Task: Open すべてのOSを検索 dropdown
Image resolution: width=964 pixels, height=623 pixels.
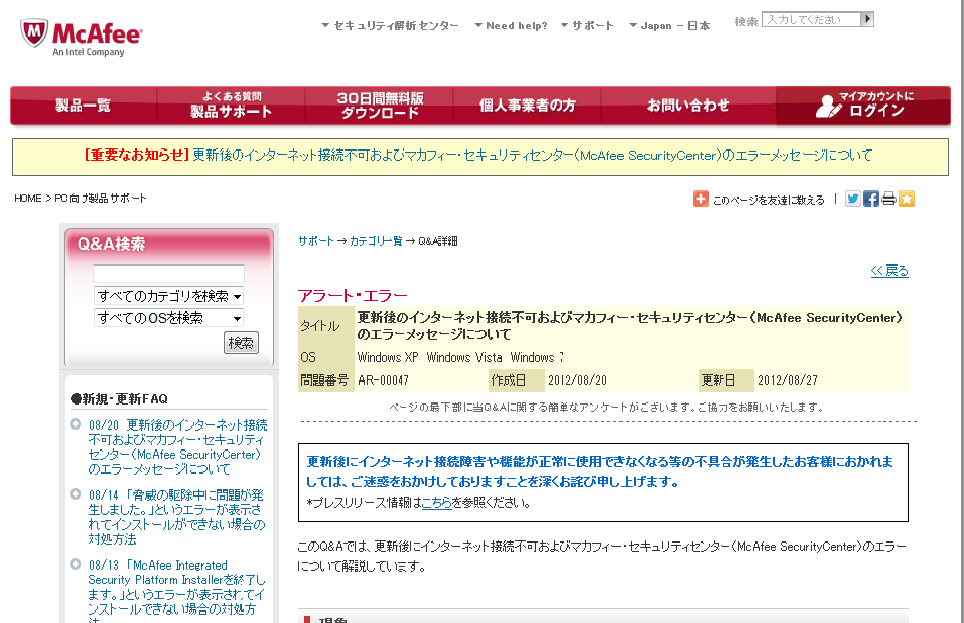Action: click(169, 317)
